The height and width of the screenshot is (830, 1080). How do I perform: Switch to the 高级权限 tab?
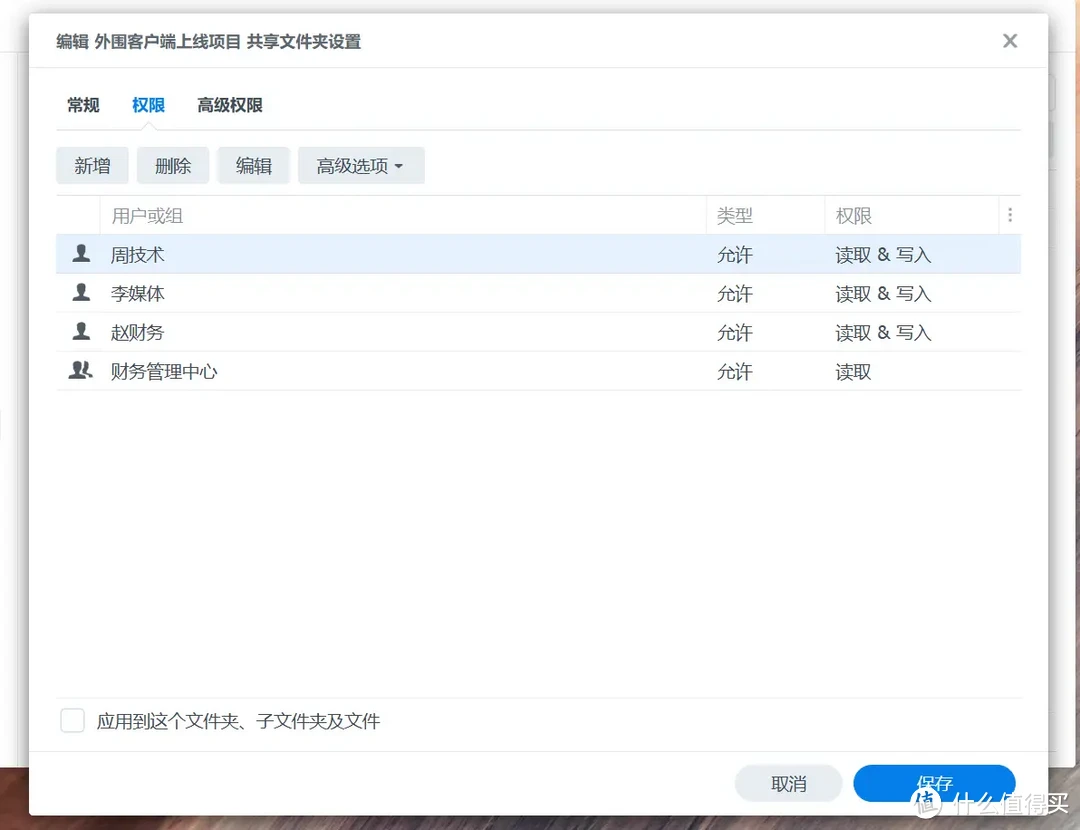(x=230, y=104)
